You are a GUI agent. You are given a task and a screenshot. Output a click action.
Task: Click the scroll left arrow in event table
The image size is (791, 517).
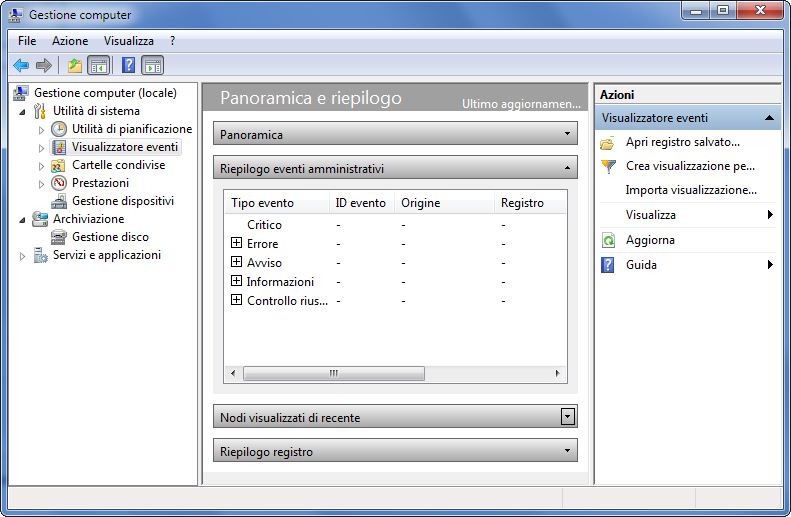233,374
